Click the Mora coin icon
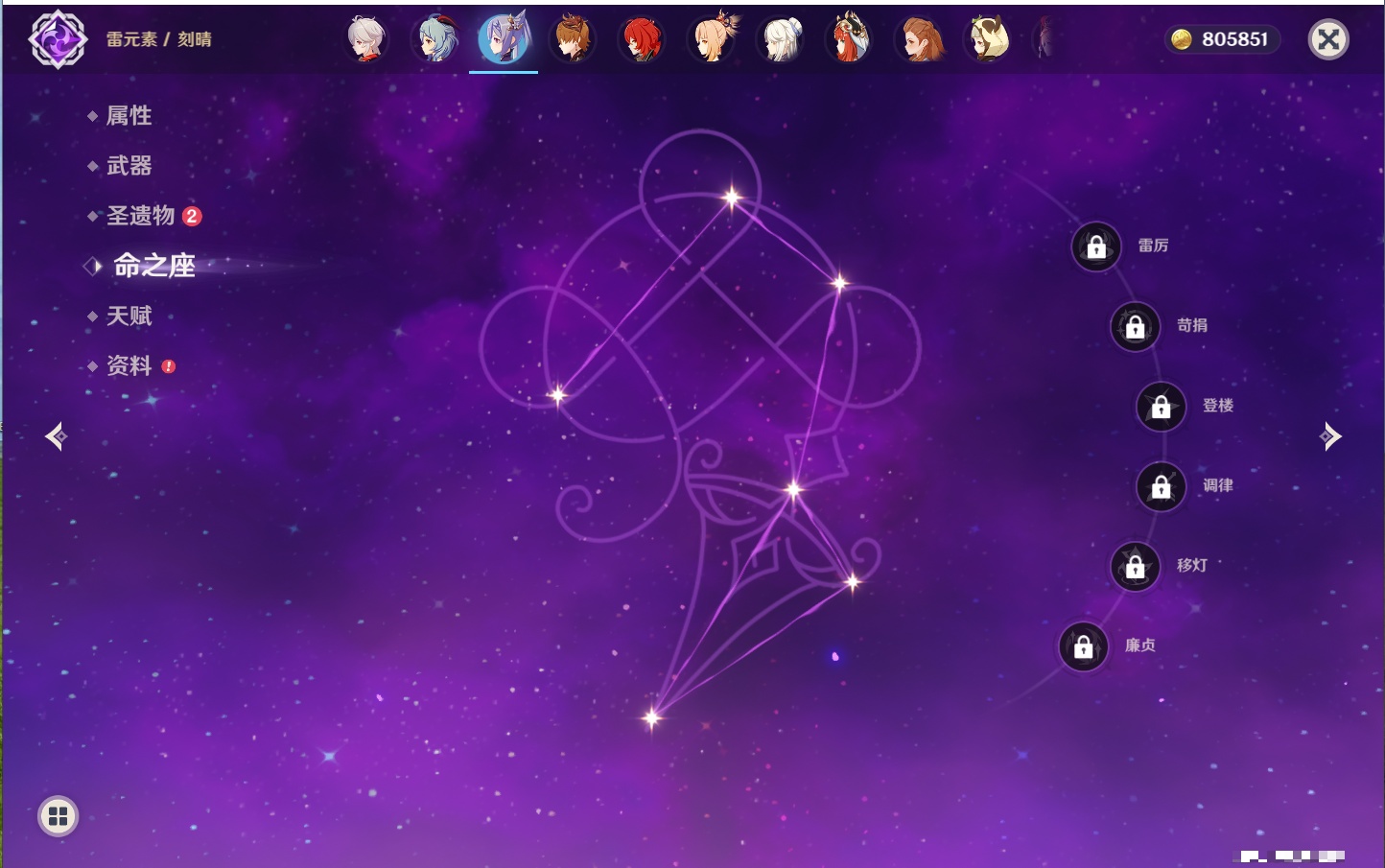This screenshot has height=868, width=1385. tap(1182, 39)
